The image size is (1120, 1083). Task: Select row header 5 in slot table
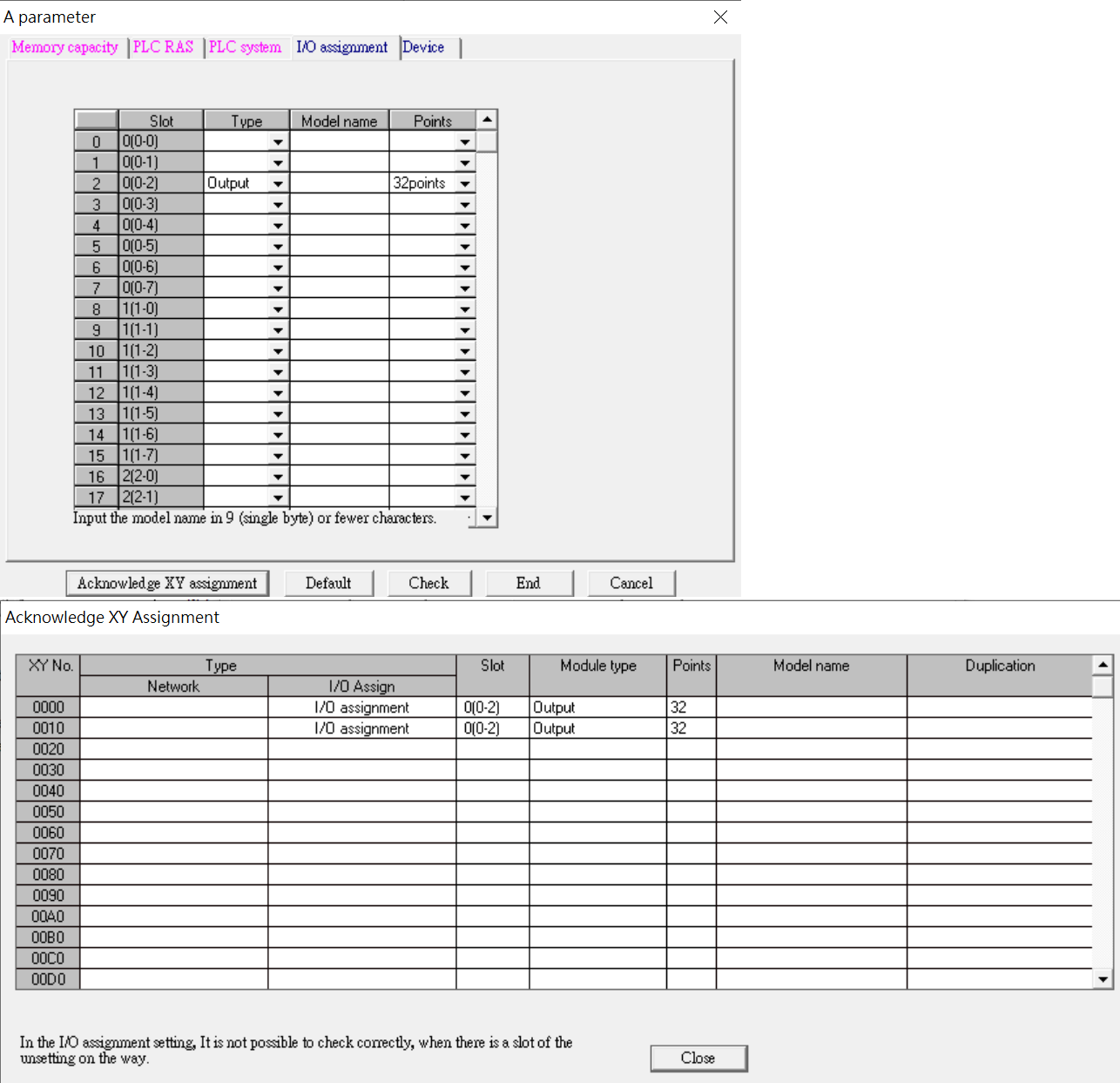pos(96,247)
